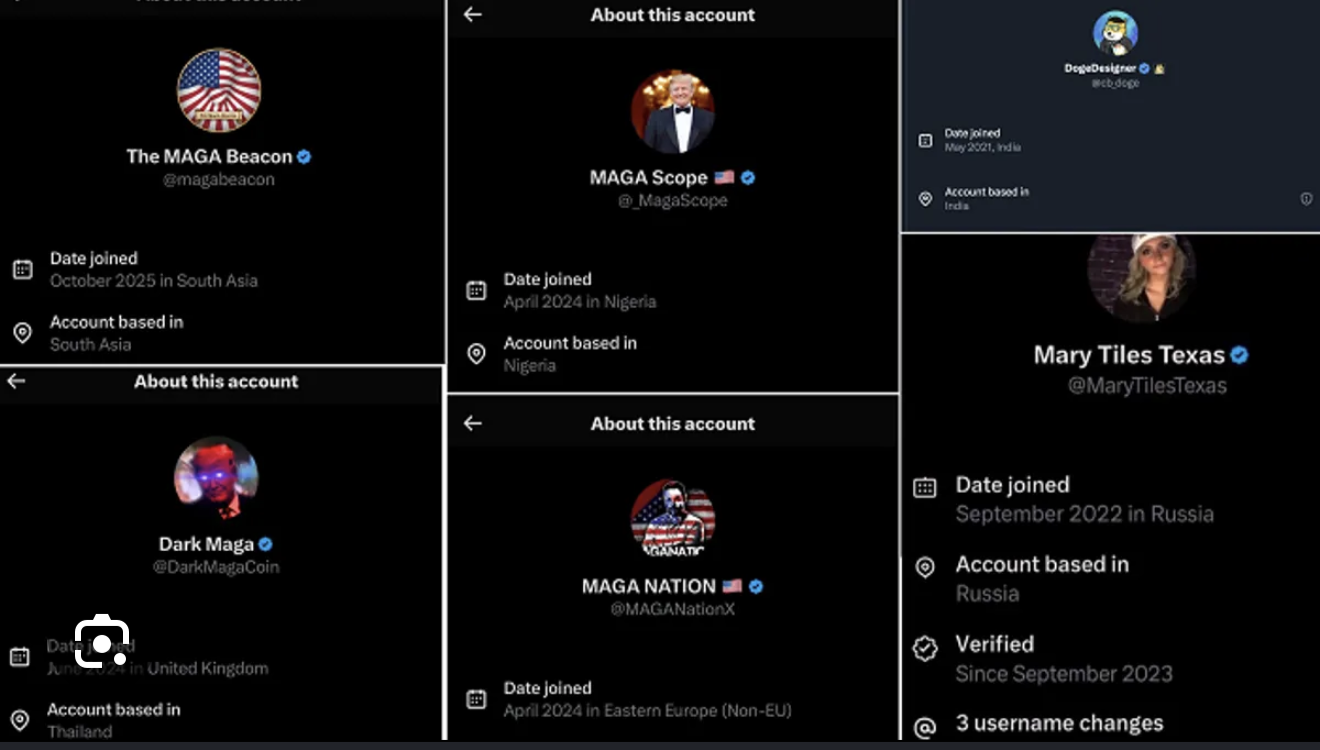Open DogeDesigner's dog avatar
The width and height of the screenshot is (1320, 750).
click(x=1115, y=34)
